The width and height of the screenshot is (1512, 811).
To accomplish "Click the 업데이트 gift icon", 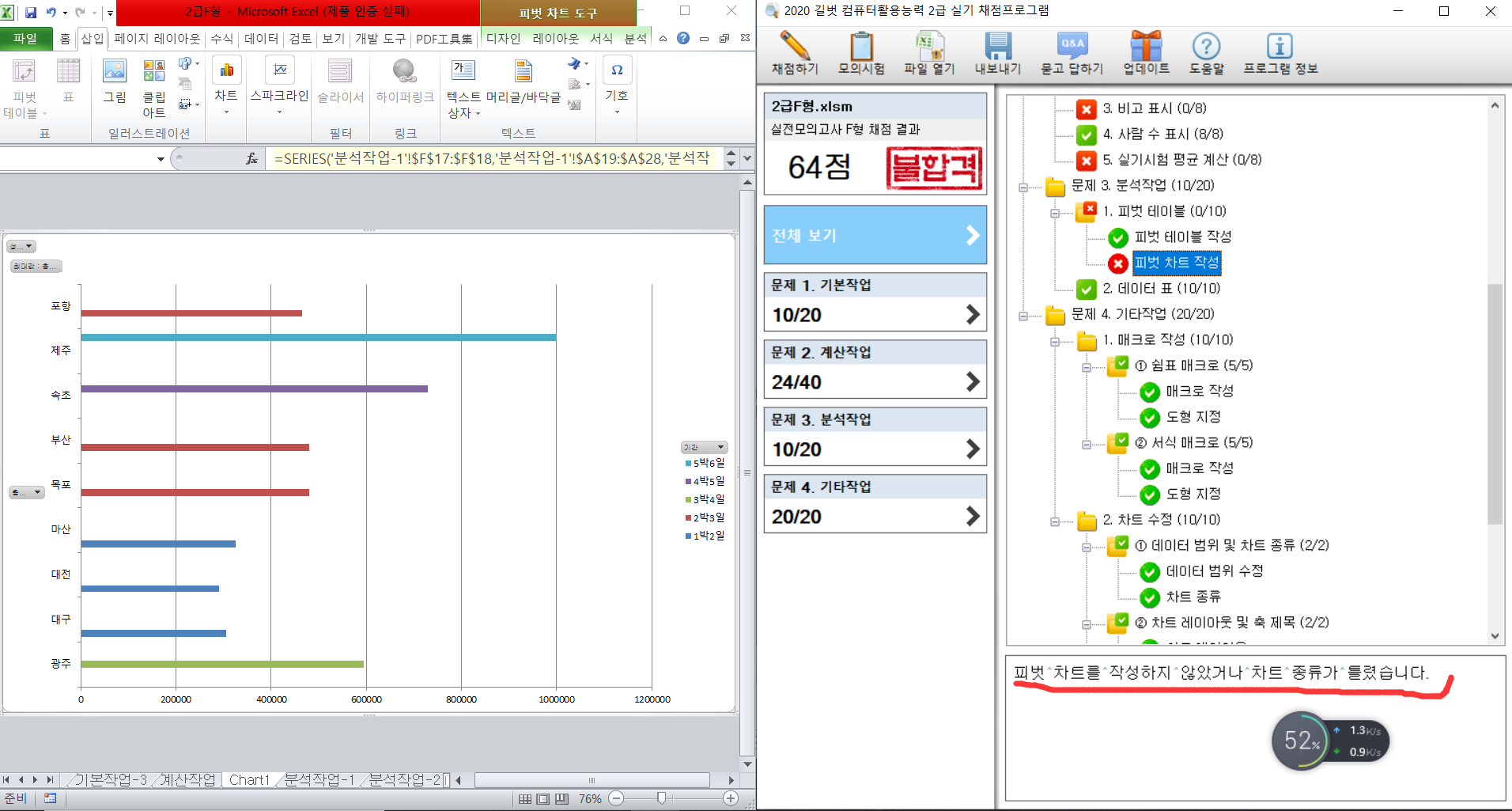I will click(x=1146, y=47).
